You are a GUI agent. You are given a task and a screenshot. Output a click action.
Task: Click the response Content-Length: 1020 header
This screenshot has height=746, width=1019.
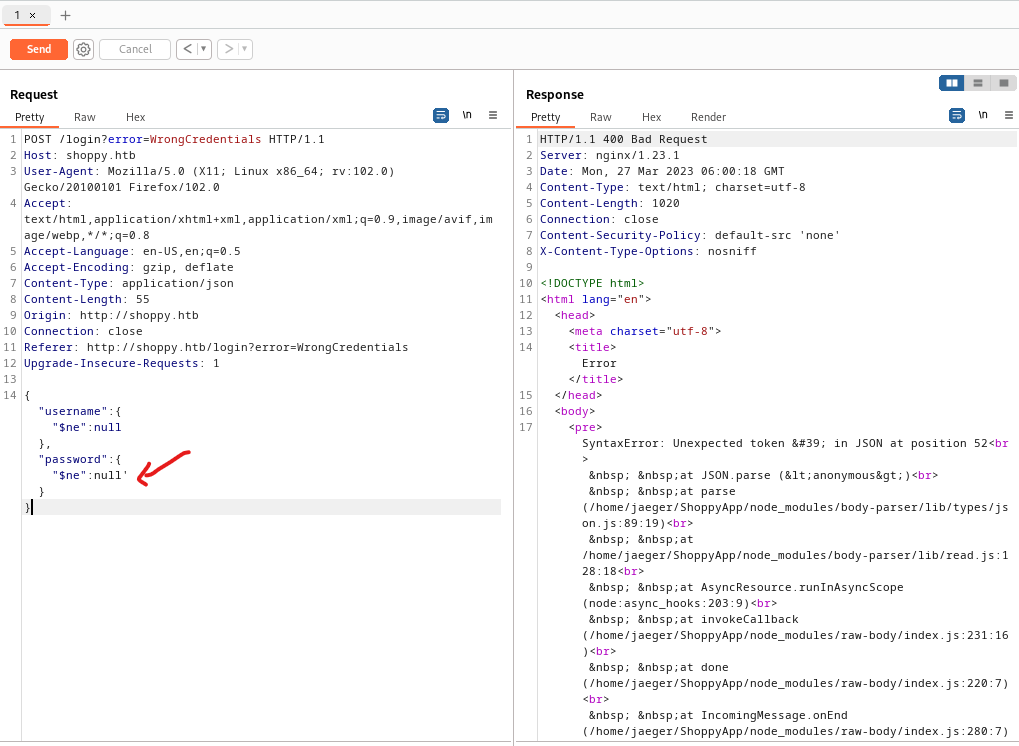point(610,203)
